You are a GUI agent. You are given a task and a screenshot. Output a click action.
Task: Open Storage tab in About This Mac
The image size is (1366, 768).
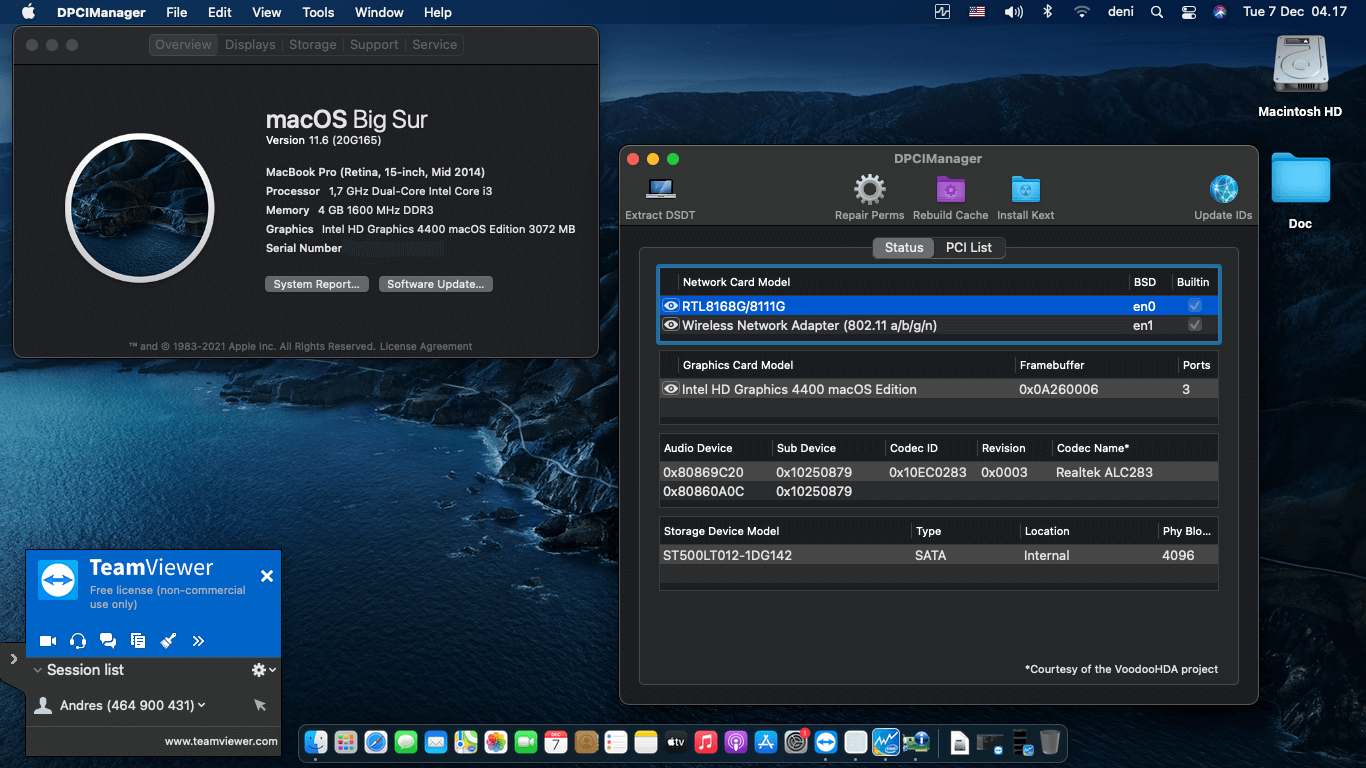pyautogui.click(x=313, y=45)
